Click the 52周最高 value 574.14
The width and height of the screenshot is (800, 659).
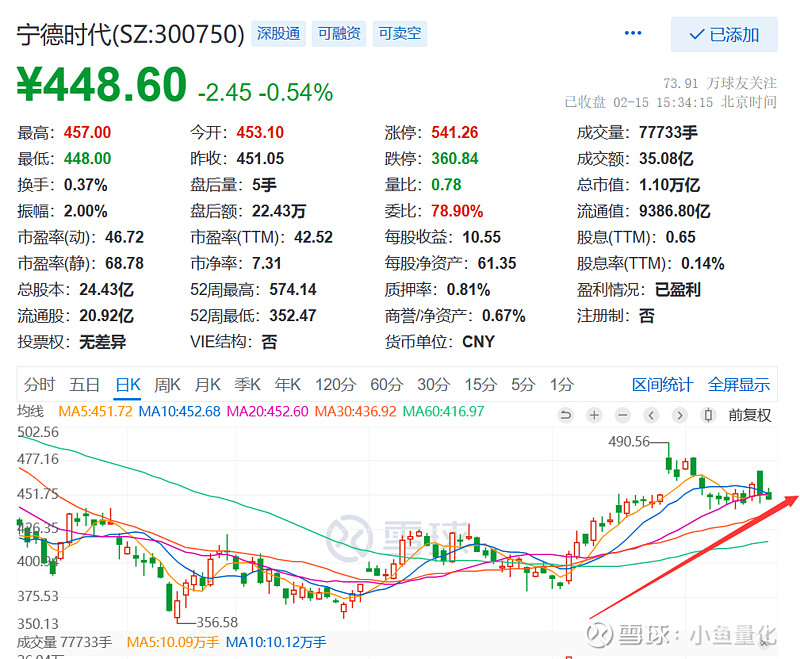tap(293, 290)
